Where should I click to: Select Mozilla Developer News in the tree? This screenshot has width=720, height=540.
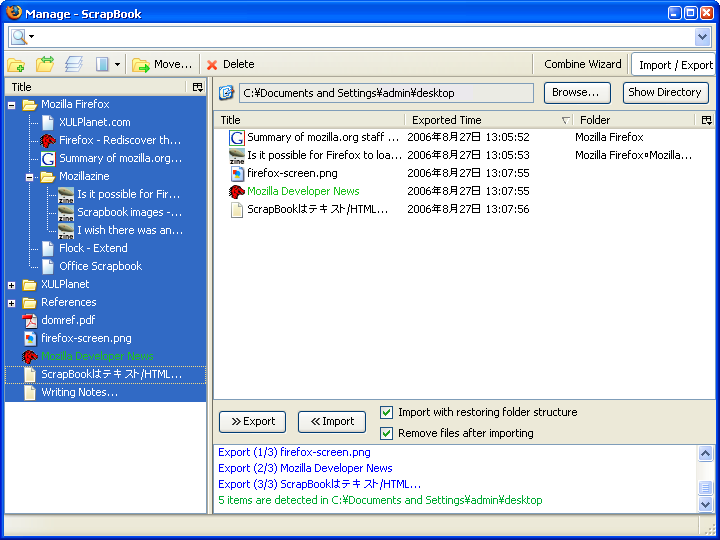click(97, 356)
